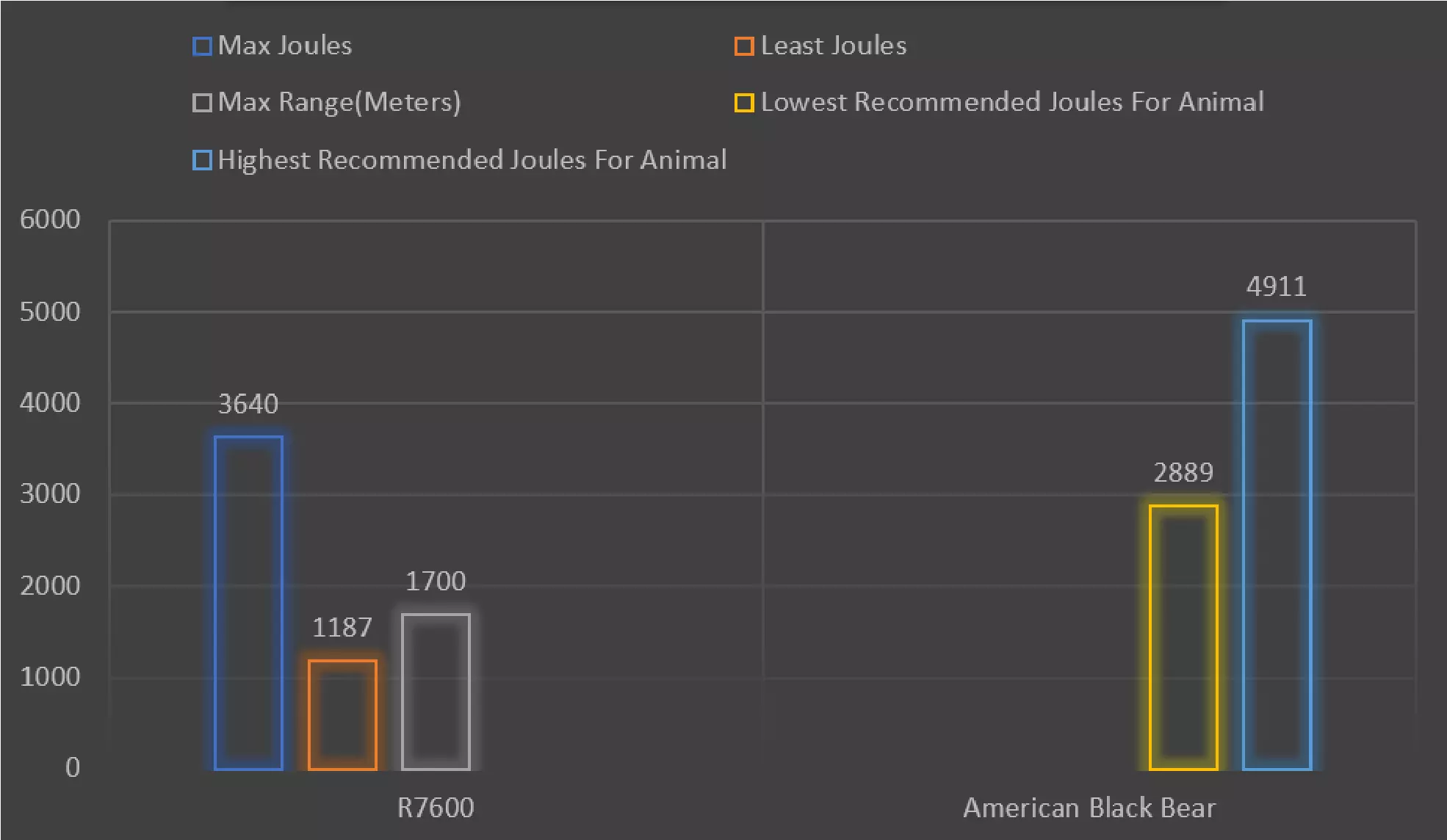Select the 3640 data label

(248, 405)
